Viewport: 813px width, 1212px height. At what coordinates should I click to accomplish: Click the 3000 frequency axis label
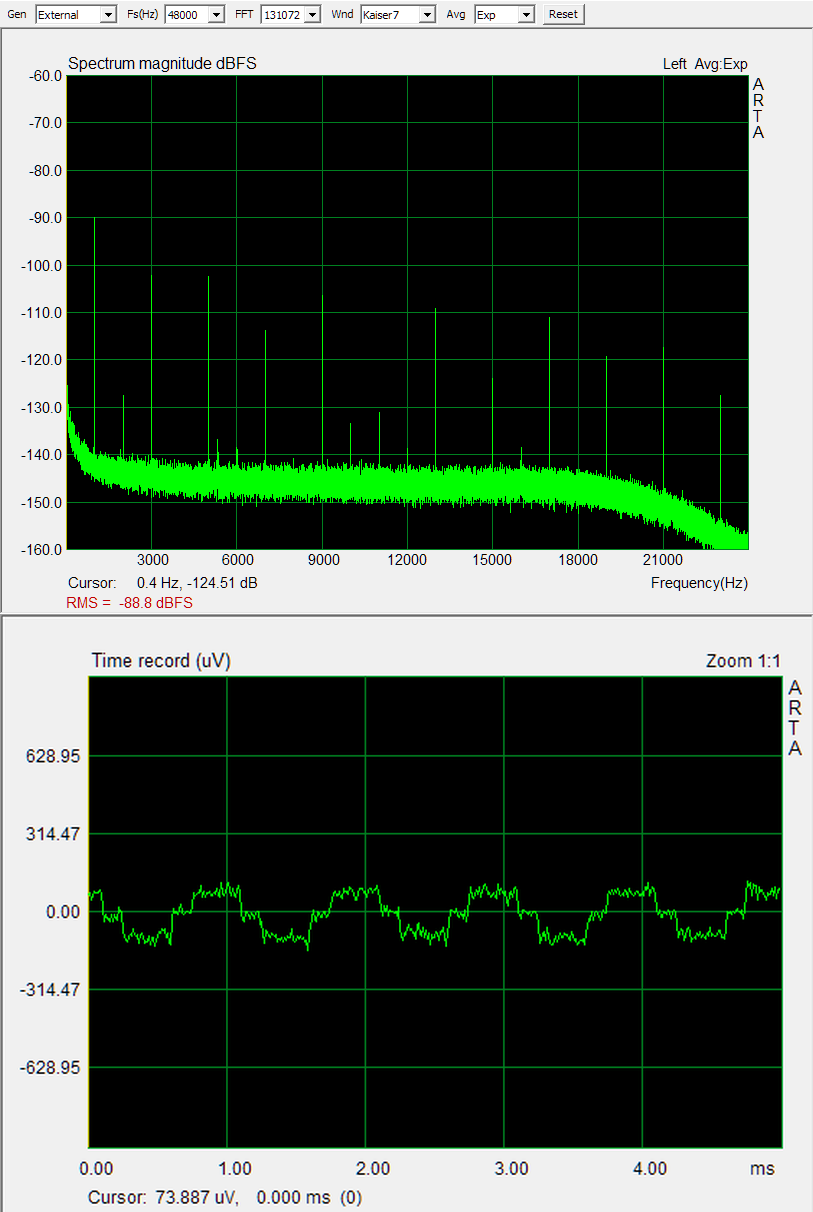(x=152, y=559)
